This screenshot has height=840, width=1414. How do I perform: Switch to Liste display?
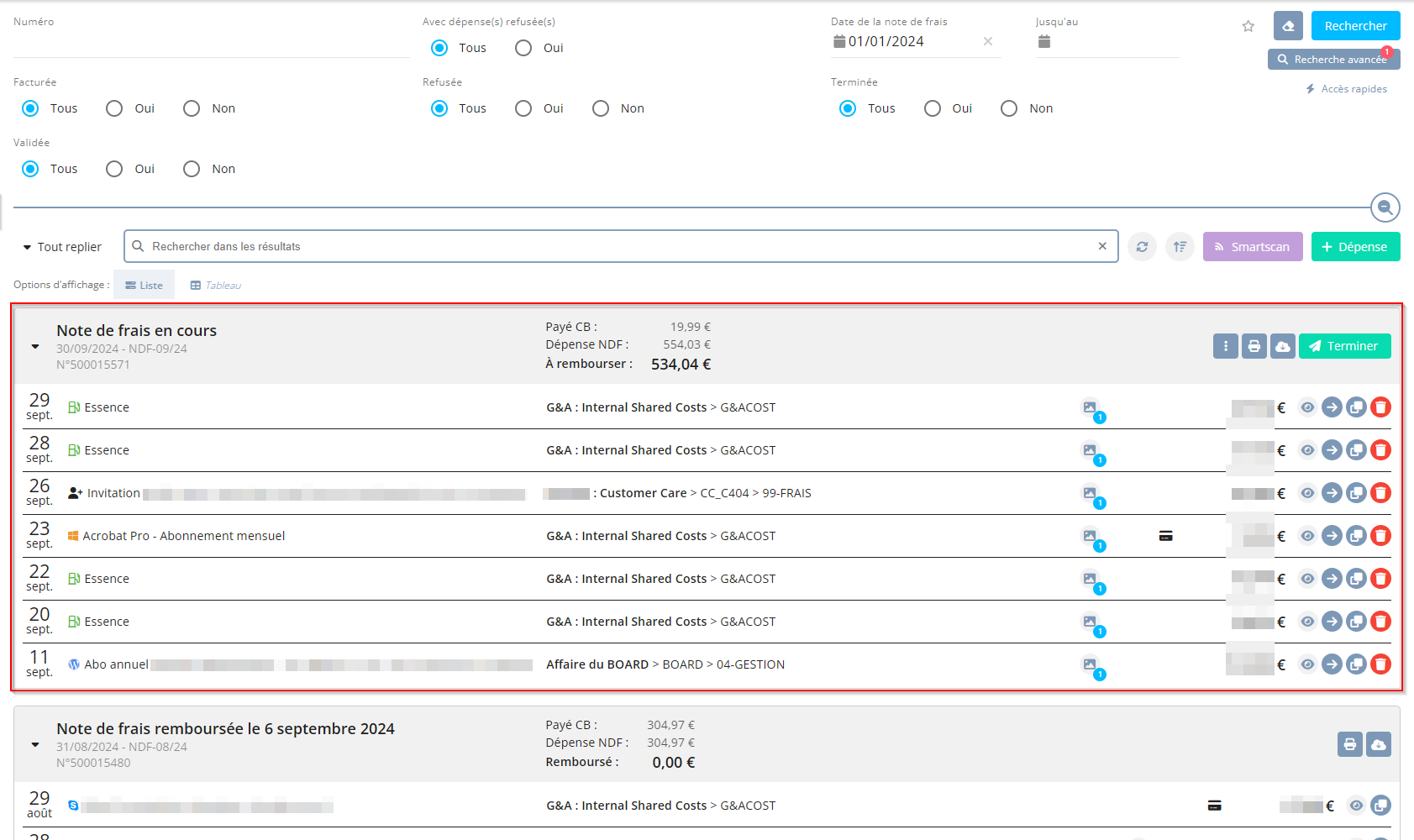(x=144, y=285)
